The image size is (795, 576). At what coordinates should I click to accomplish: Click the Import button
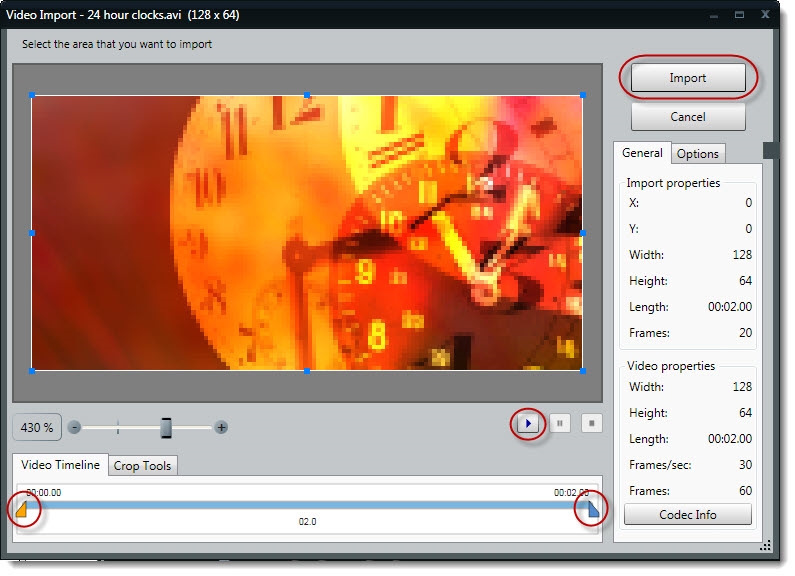click(687, 78)
